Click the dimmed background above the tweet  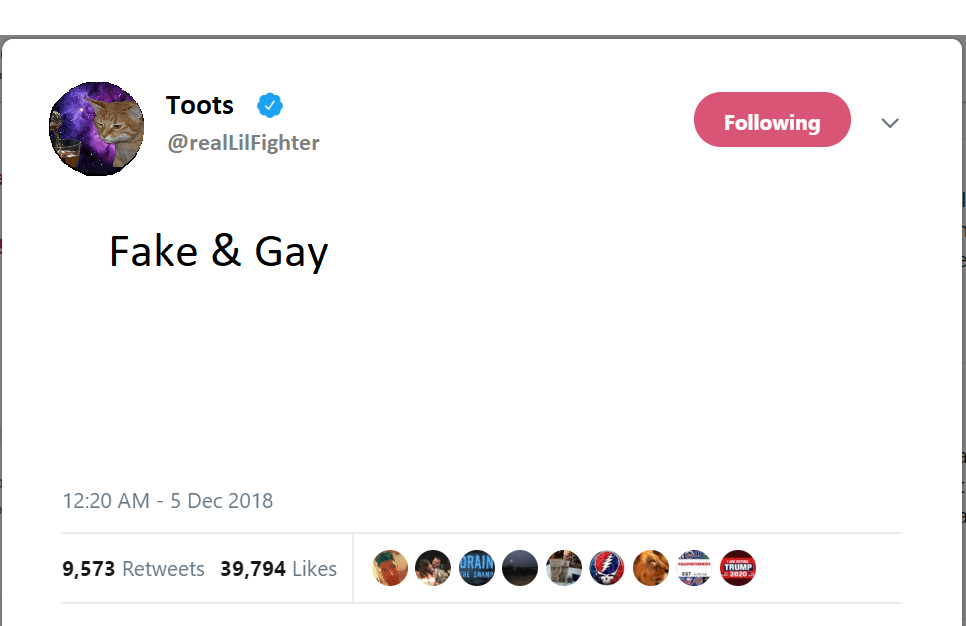point(480,18)
